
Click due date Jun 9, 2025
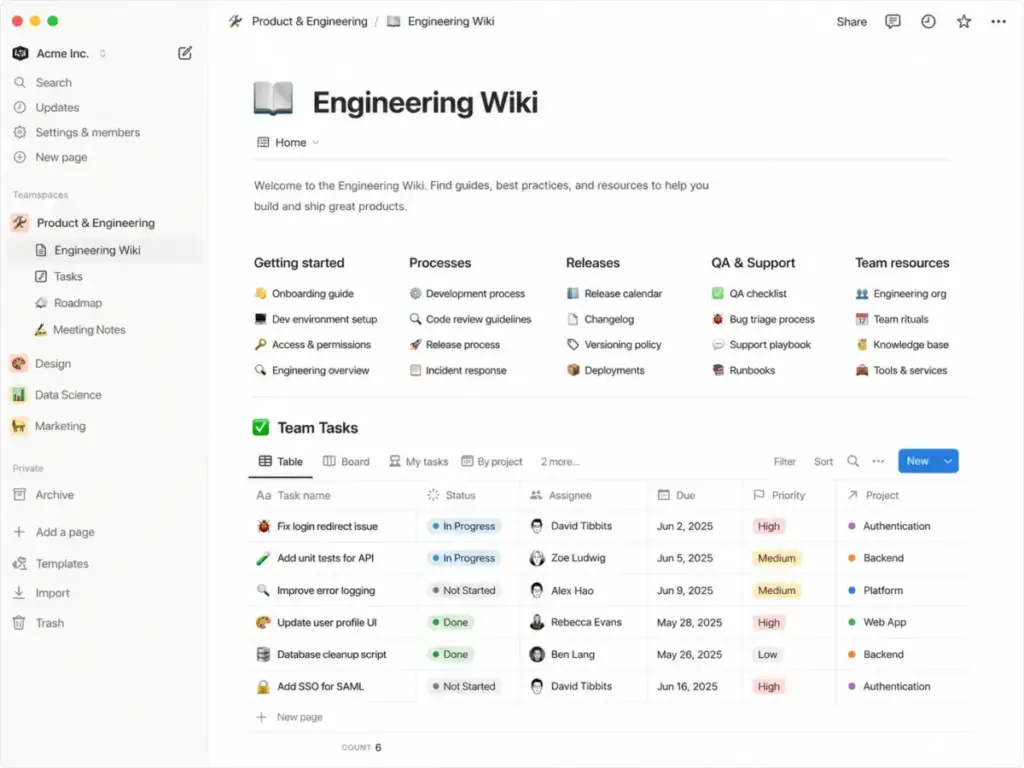tap(684, 590)
